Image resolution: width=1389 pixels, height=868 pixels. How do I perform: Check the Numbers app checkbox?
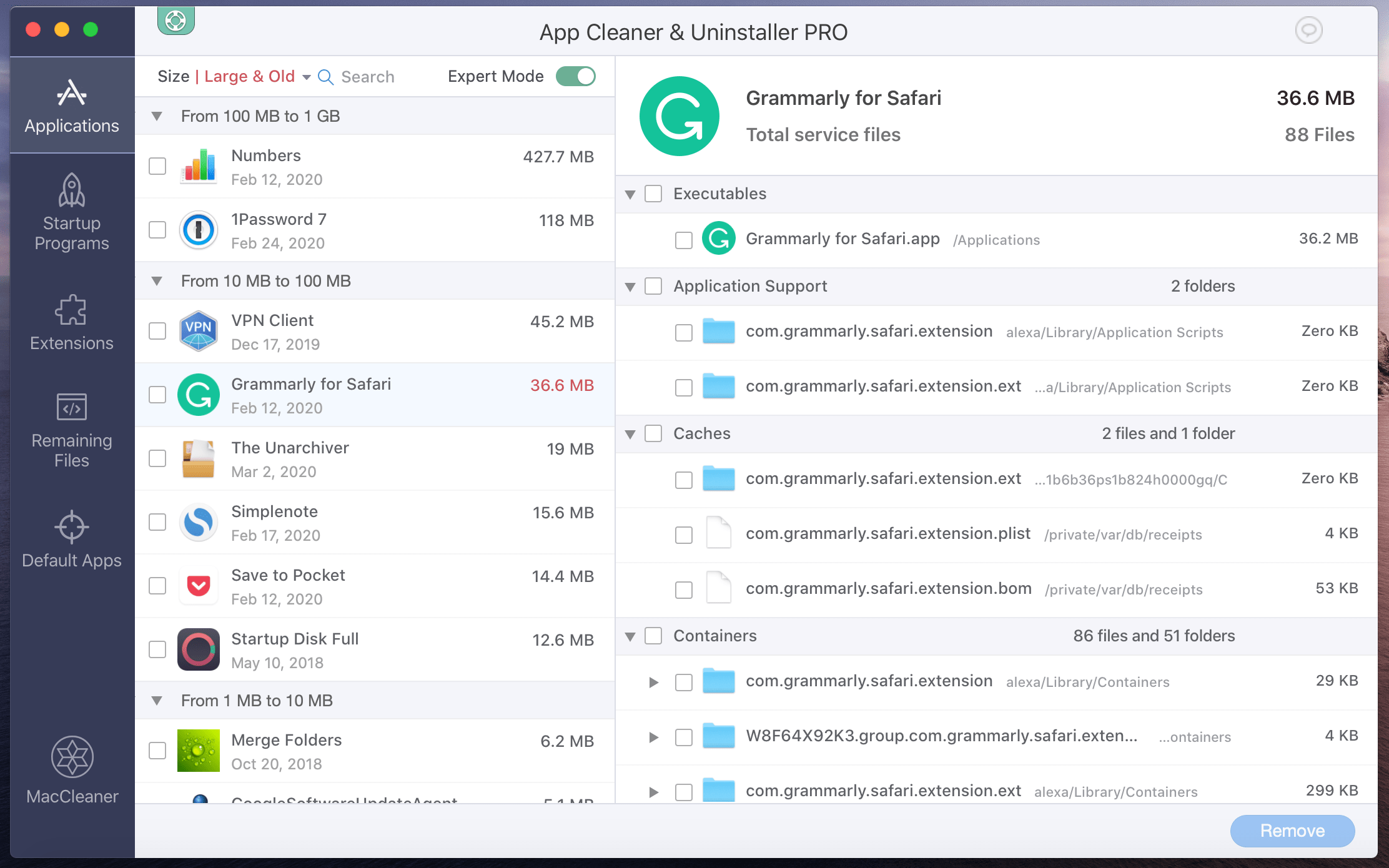point(157,166)
